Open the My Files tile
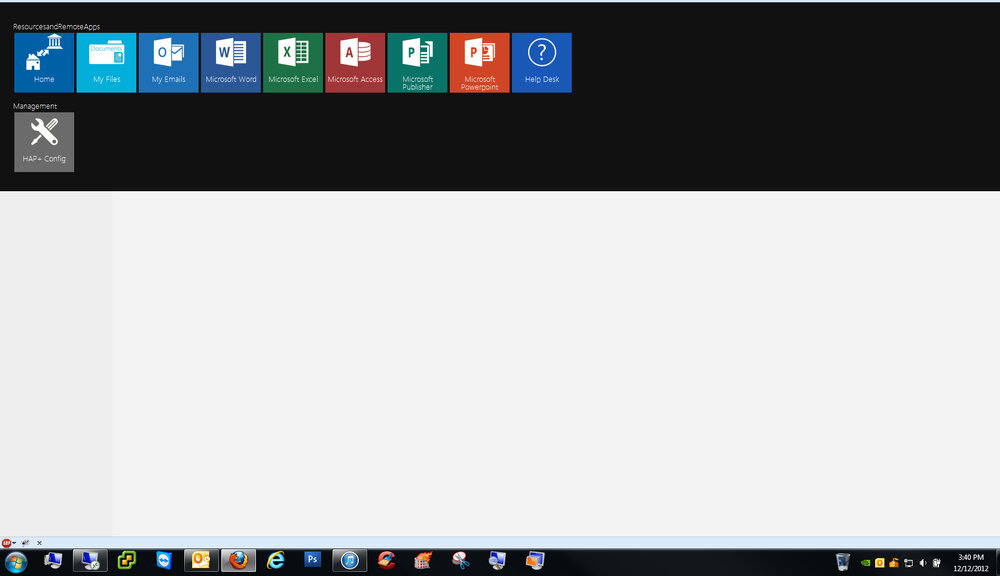This screenshot has width=1000, height=576. [x=107, y=63]
